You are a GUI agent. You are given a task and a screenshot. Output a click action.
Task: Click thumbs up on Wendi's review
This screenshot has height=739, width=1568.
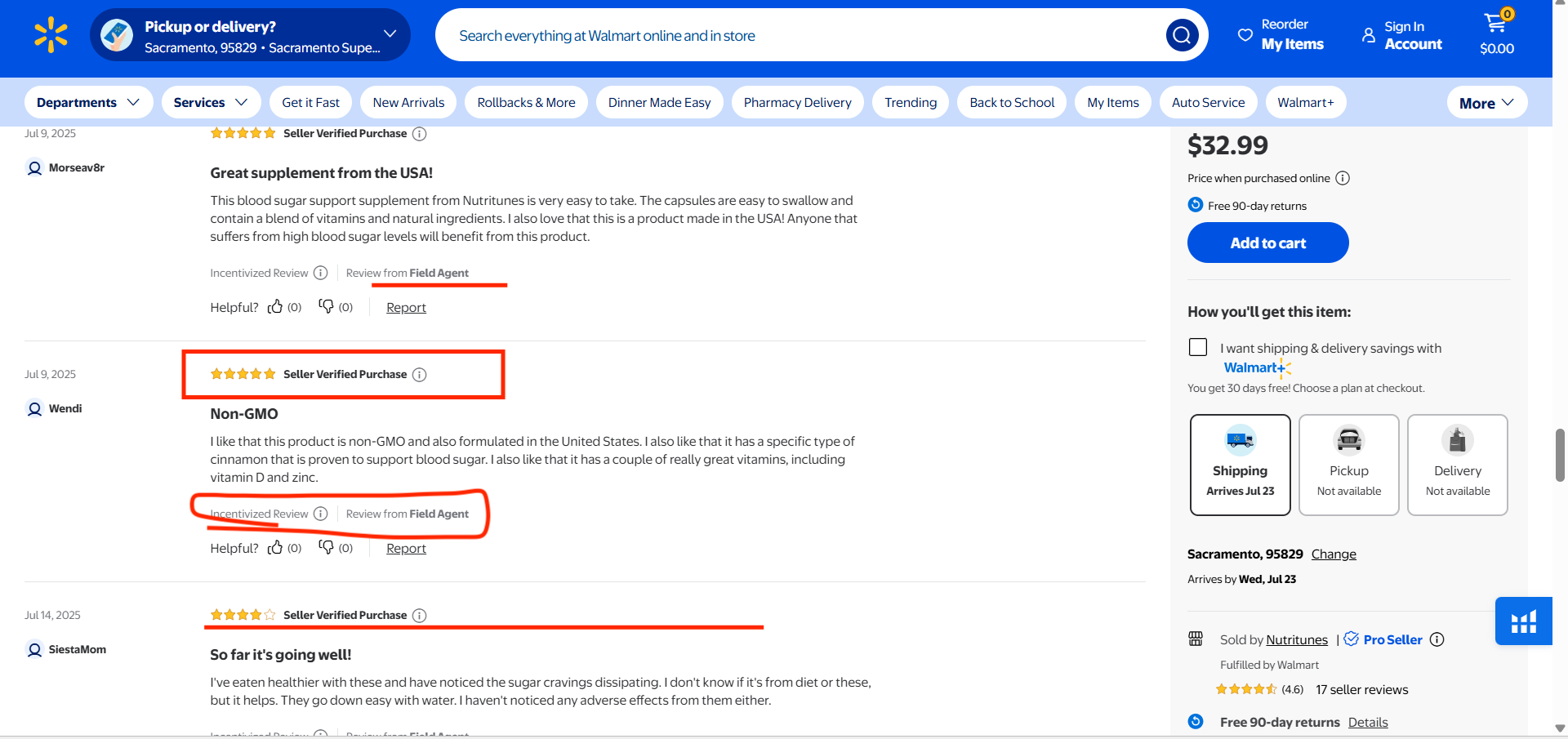[x=275, y=547]
